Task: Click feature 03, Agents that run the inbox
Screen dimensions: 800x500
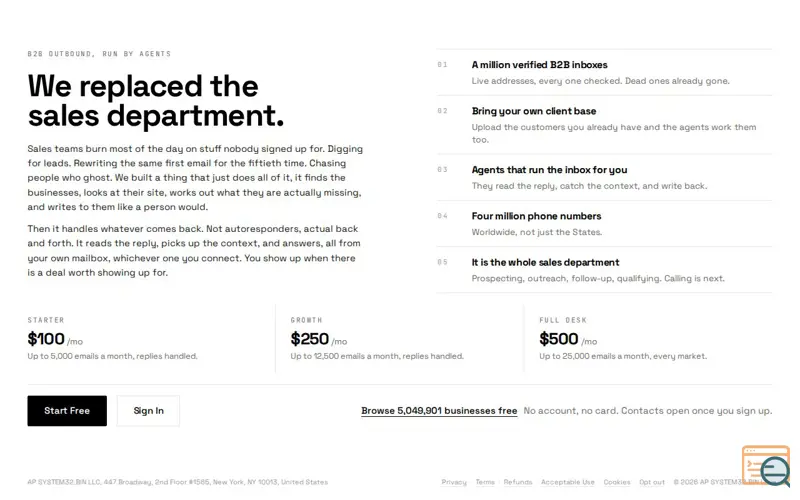Action: pyautogui.click(x=604, y=178)
